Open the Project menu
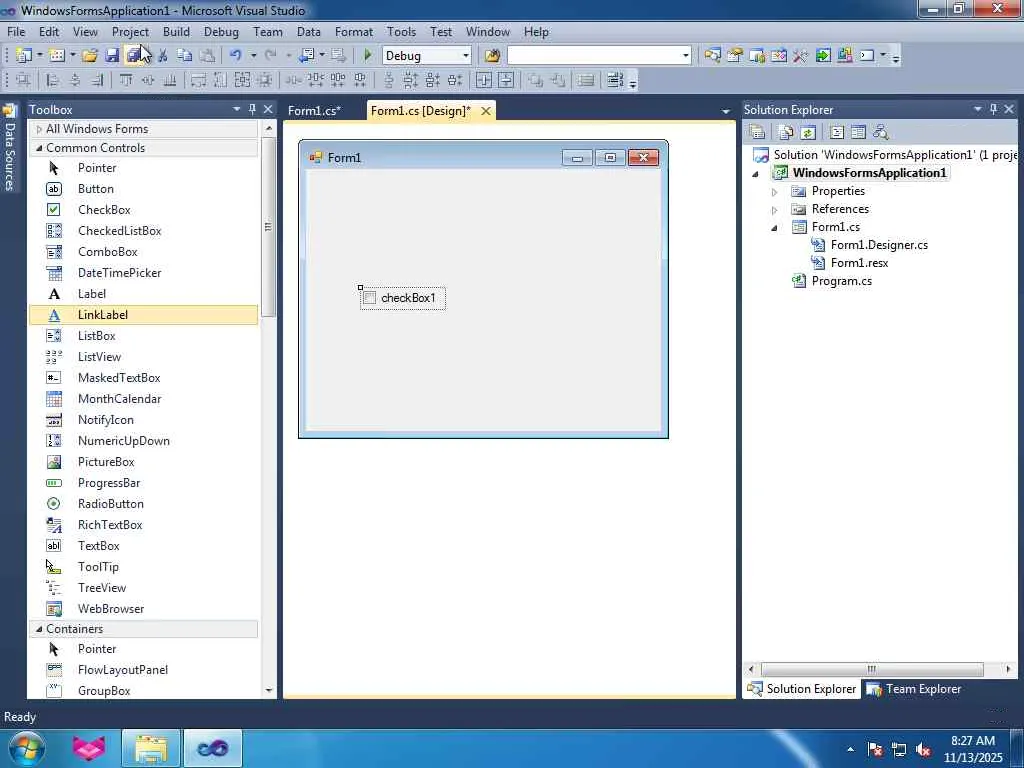Viewport: 1024px width, 768px height. 130,31
